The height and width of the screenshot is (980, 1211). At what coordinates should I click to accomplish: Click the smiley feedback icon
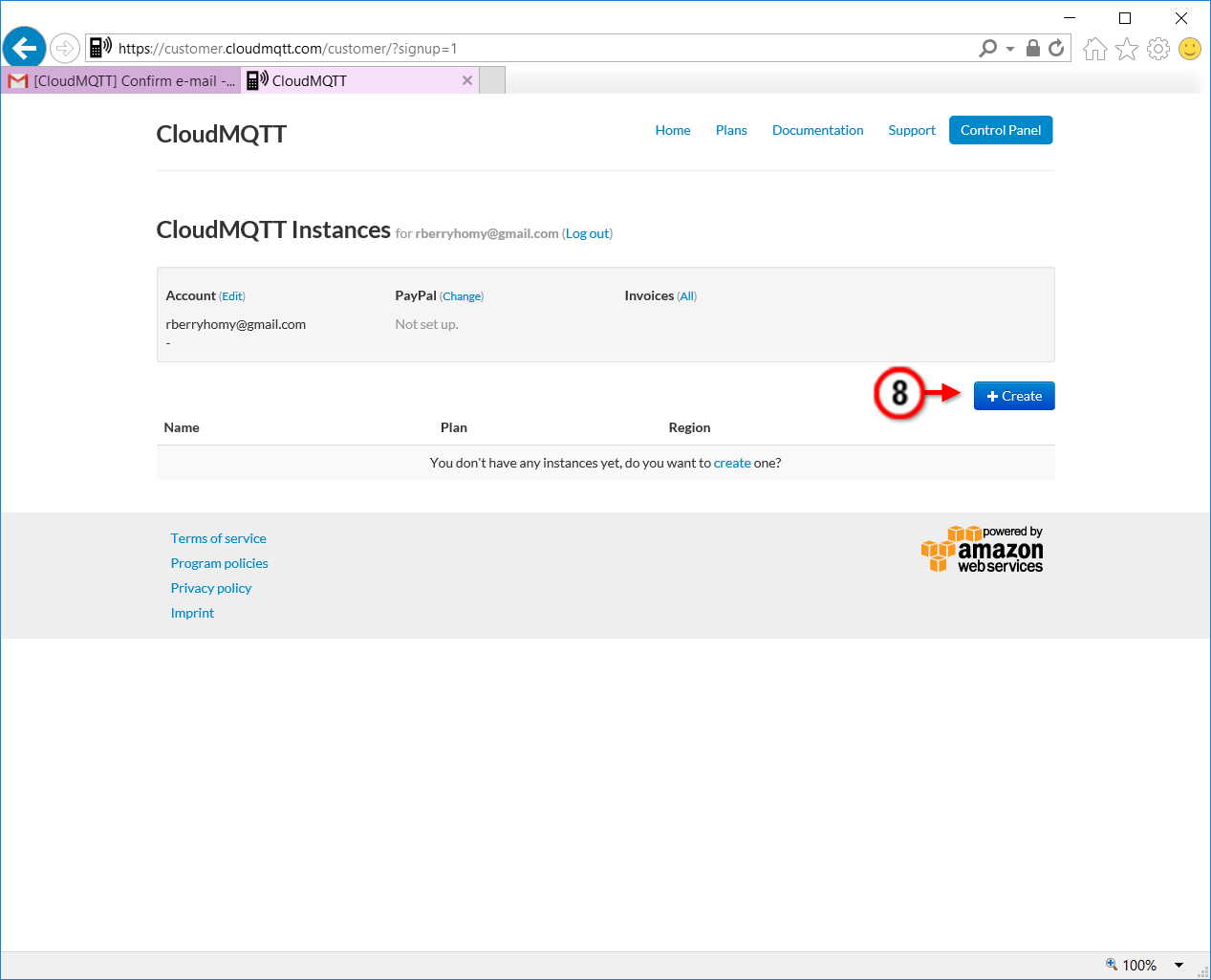click(x=1190, y=49)
